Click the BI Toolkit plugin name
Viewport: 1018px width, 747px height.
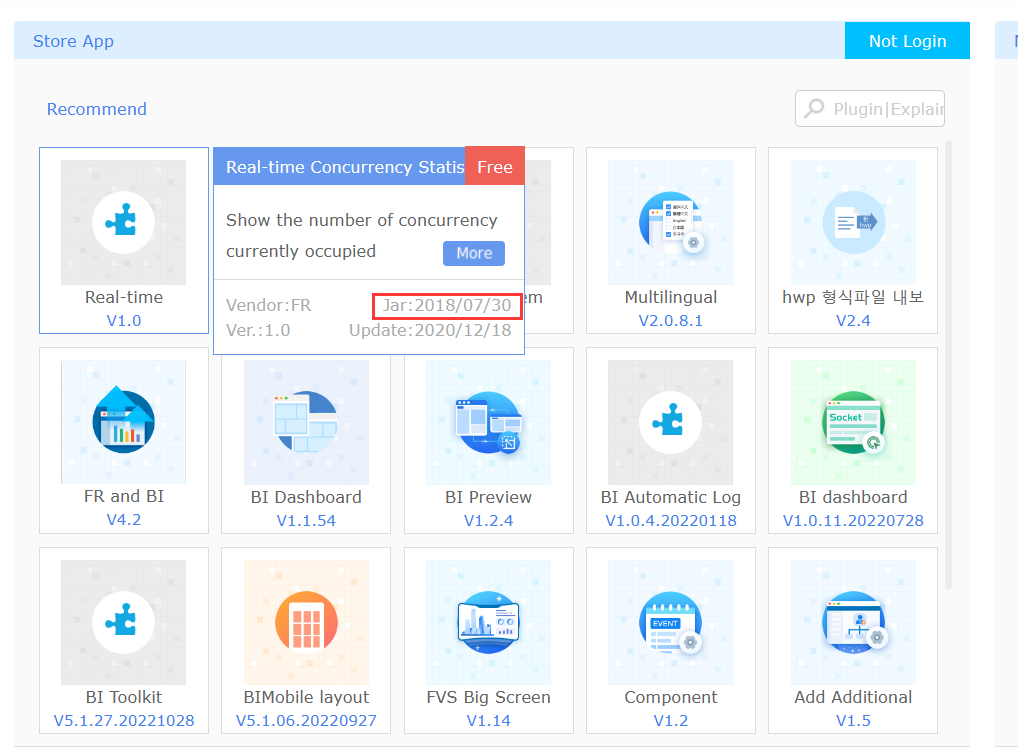[x=123, y=697]
